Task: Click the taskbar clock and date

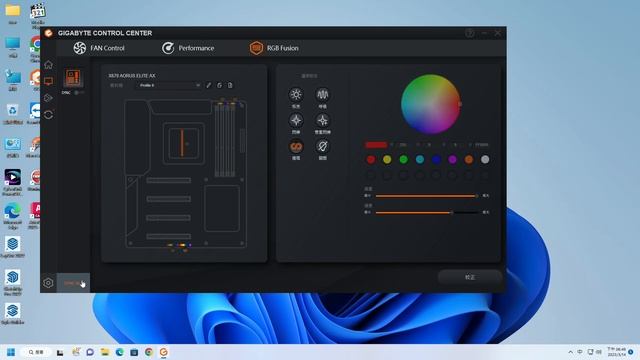Action: coord(617,352)
